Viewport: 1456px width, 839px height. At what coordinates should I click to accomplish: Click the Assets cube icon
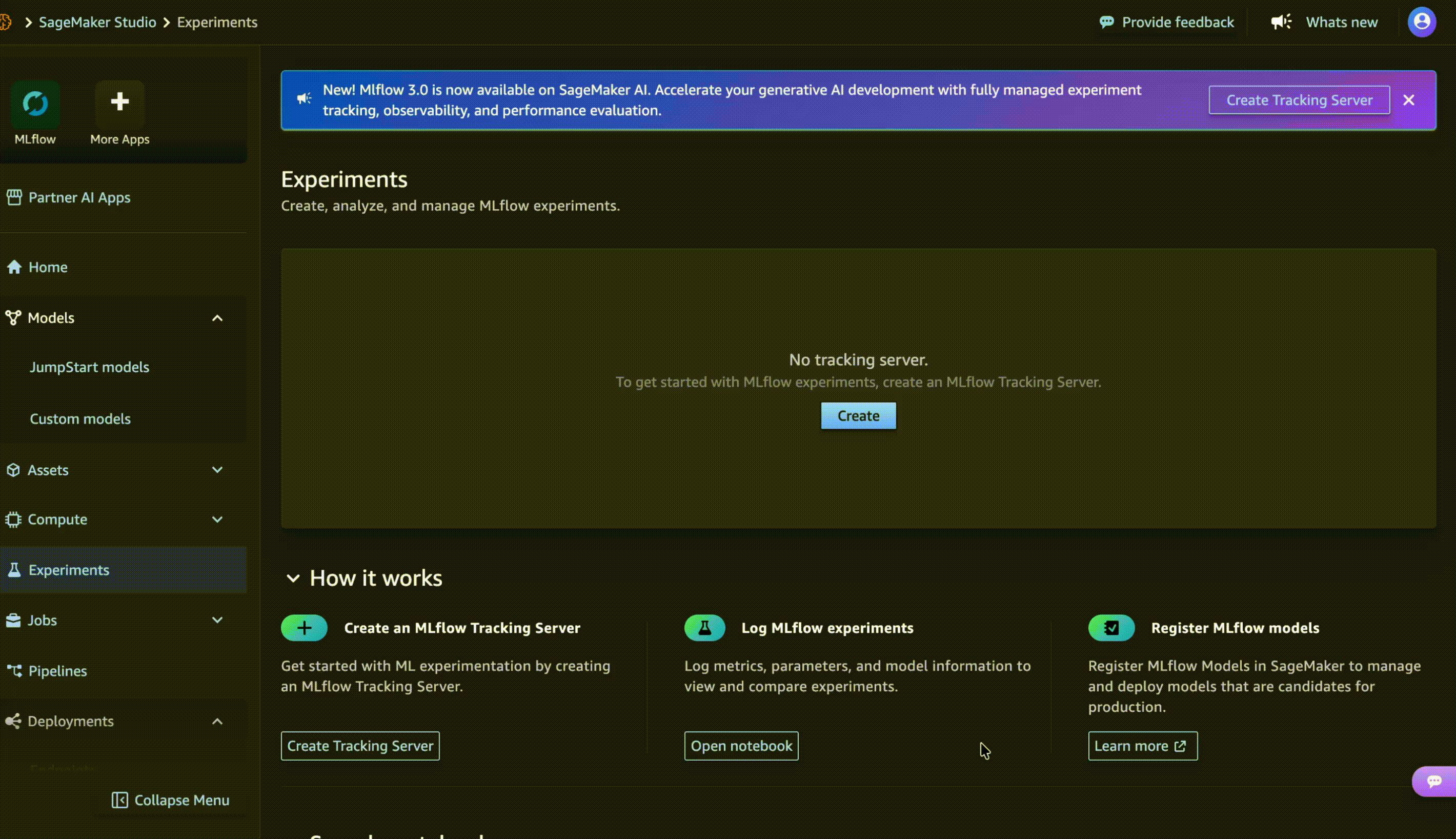tap(13, 470)
